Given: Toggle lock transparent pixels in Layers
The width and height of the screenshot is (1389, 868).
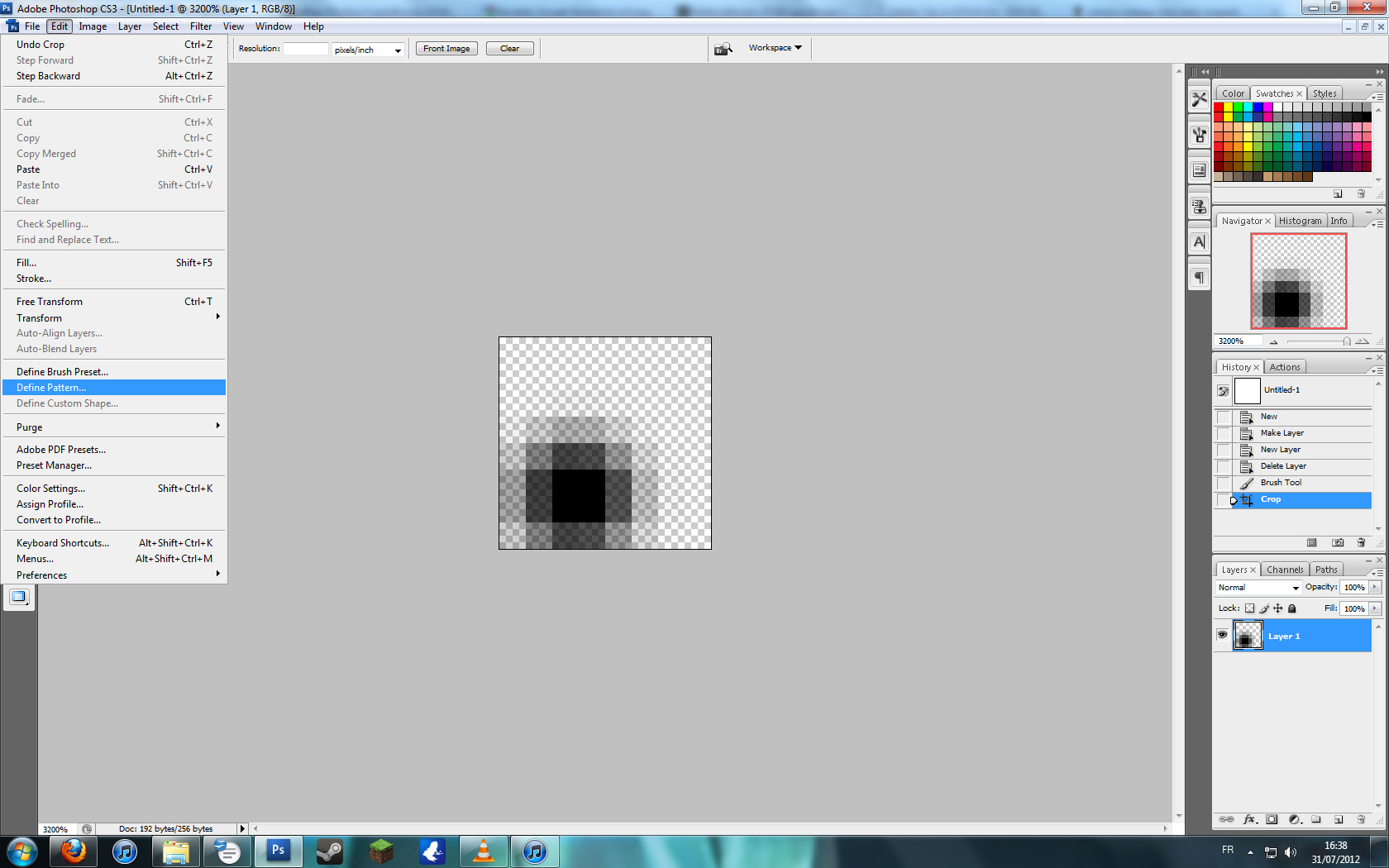Looking at the screenshot, I should coord(1249,608).
